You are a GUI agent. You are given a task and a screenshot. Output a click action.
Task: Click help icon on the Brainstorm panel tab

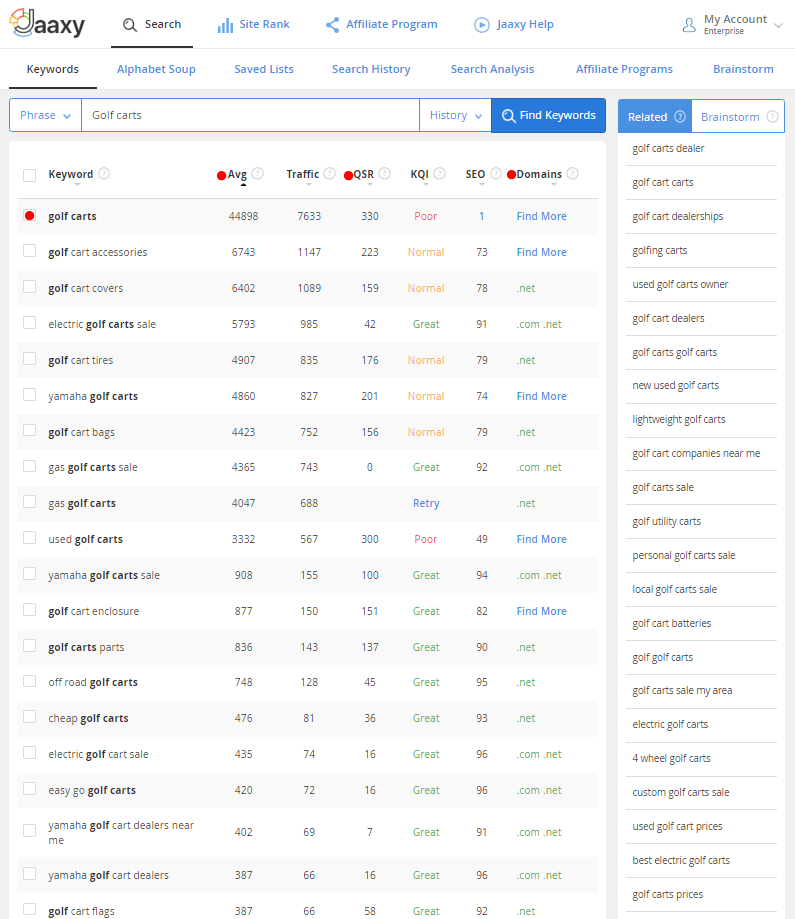pyautogui.click(x=773, y=116)
